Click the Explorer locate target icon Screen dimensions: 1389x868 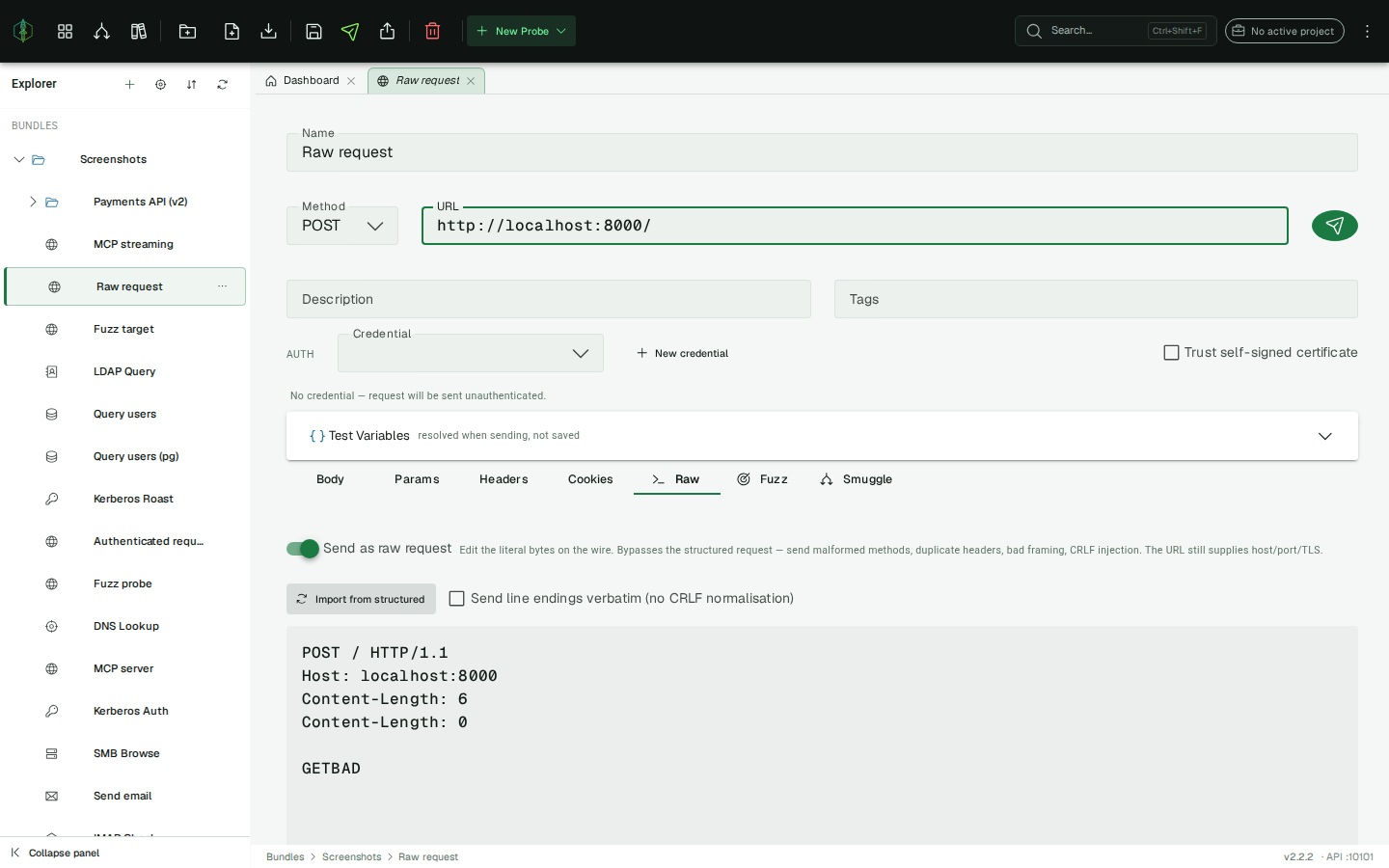point(160,84)
